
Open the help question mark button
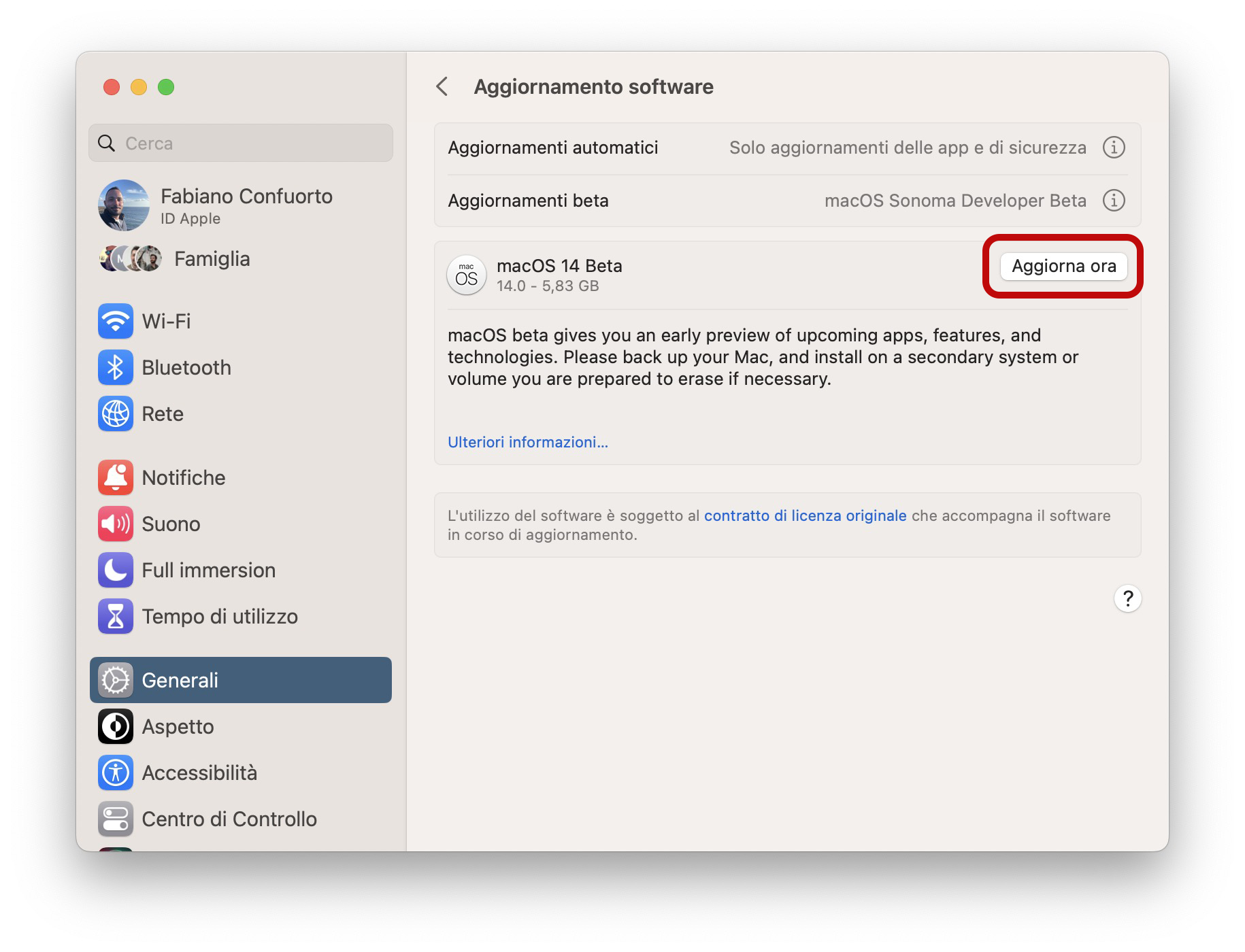pos(1127,598)
